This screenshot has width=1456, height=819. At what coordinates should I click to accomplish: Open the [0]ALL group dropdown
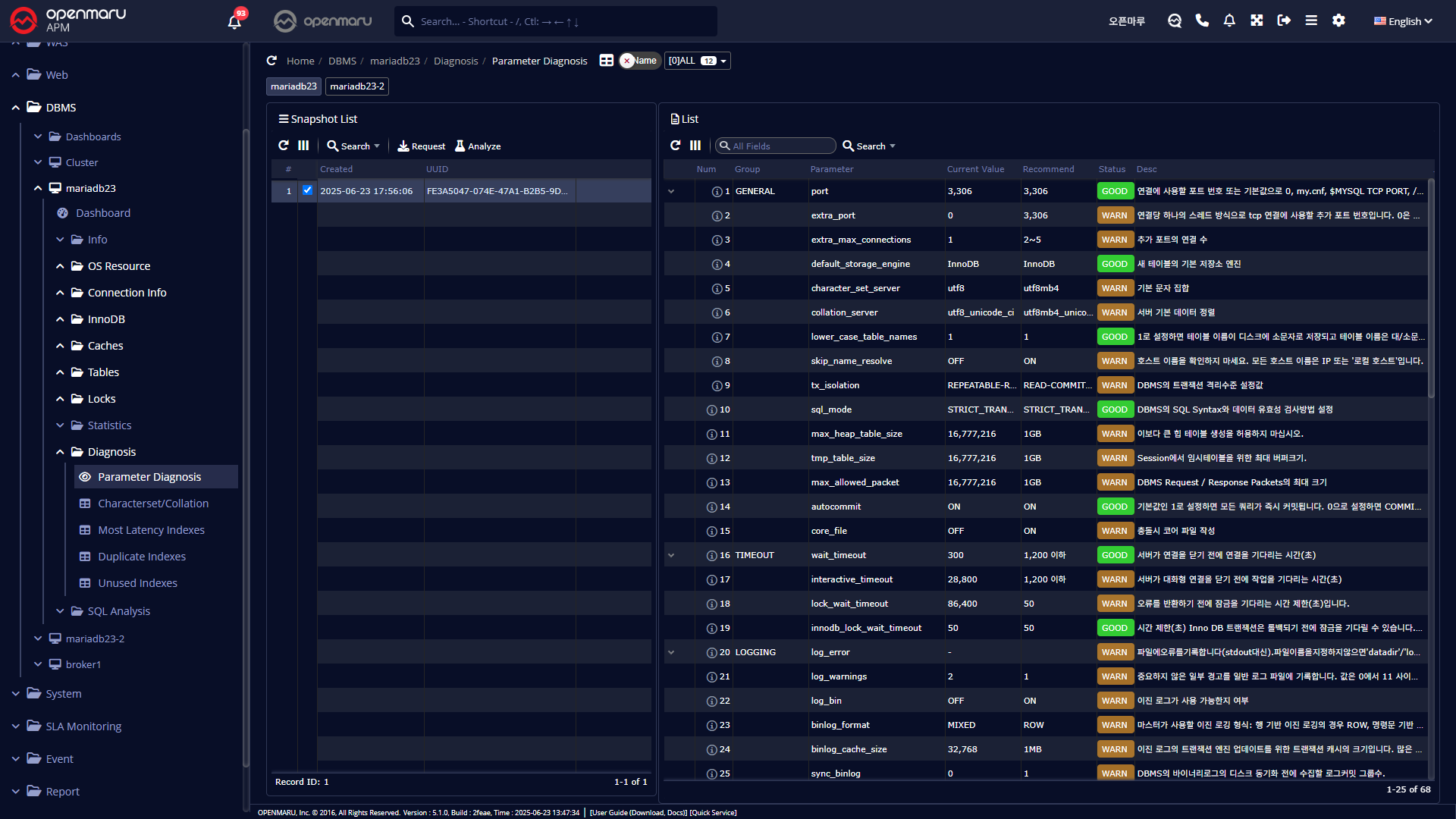697,61
